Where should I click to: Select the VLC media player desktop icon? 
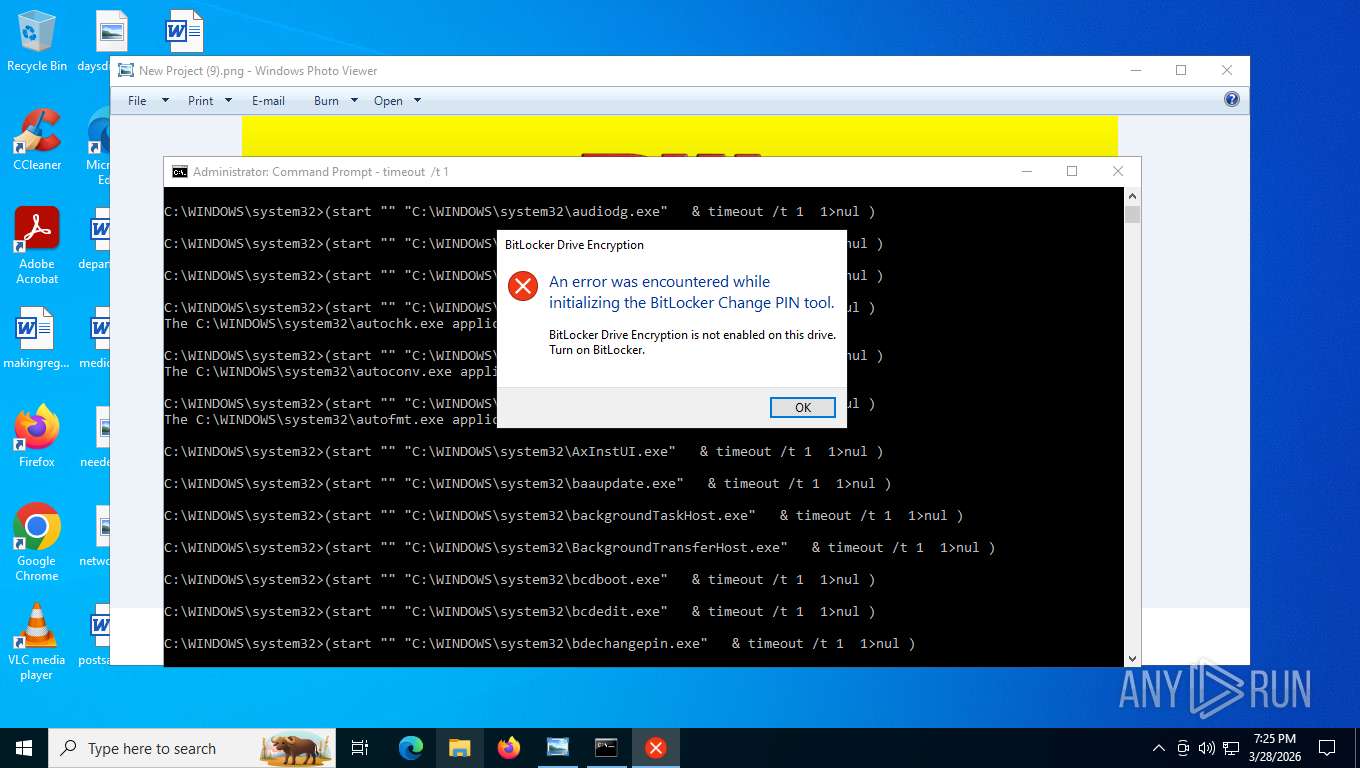point(37,642)
